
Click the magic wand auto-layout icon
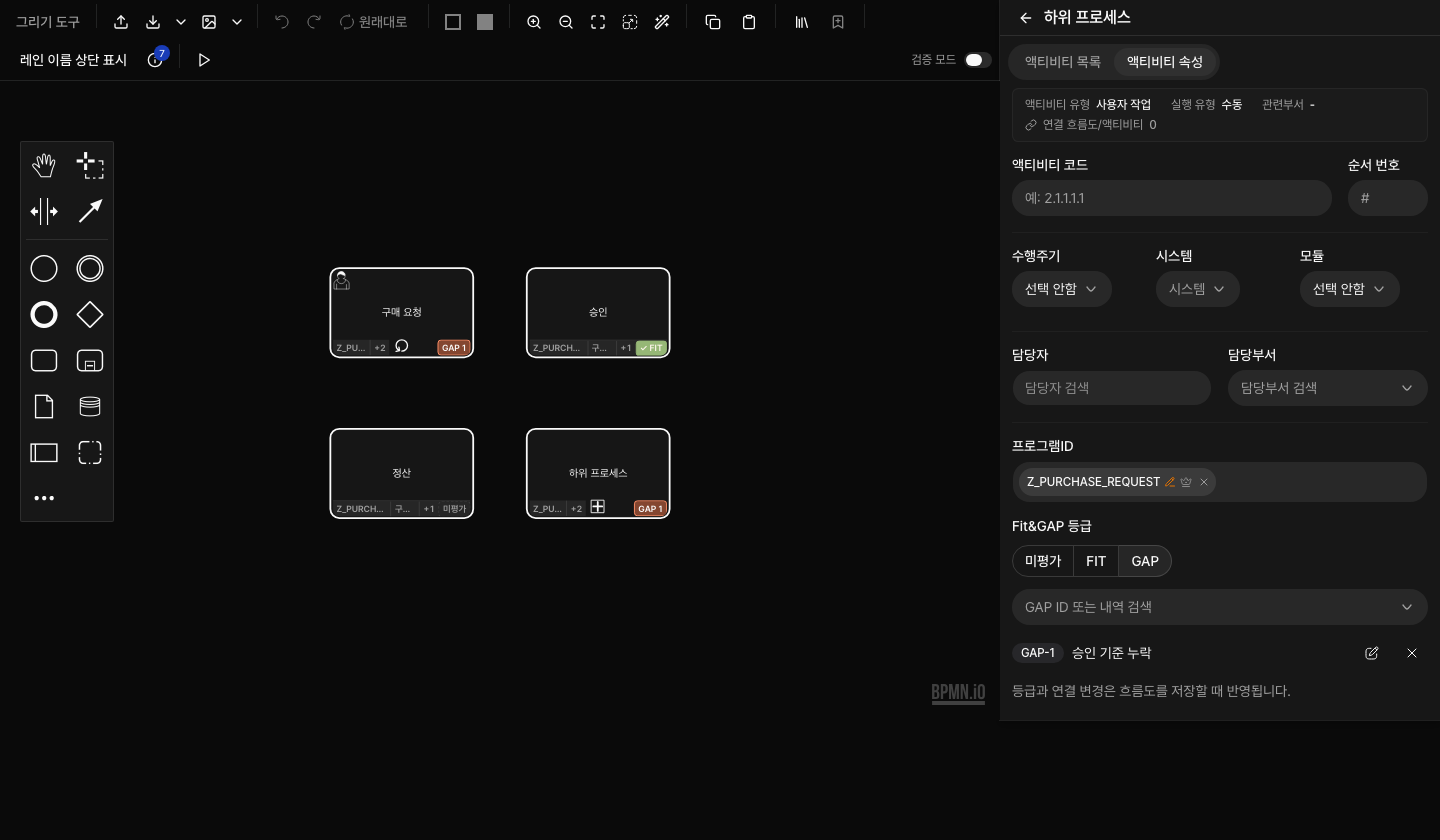[662, 22]
